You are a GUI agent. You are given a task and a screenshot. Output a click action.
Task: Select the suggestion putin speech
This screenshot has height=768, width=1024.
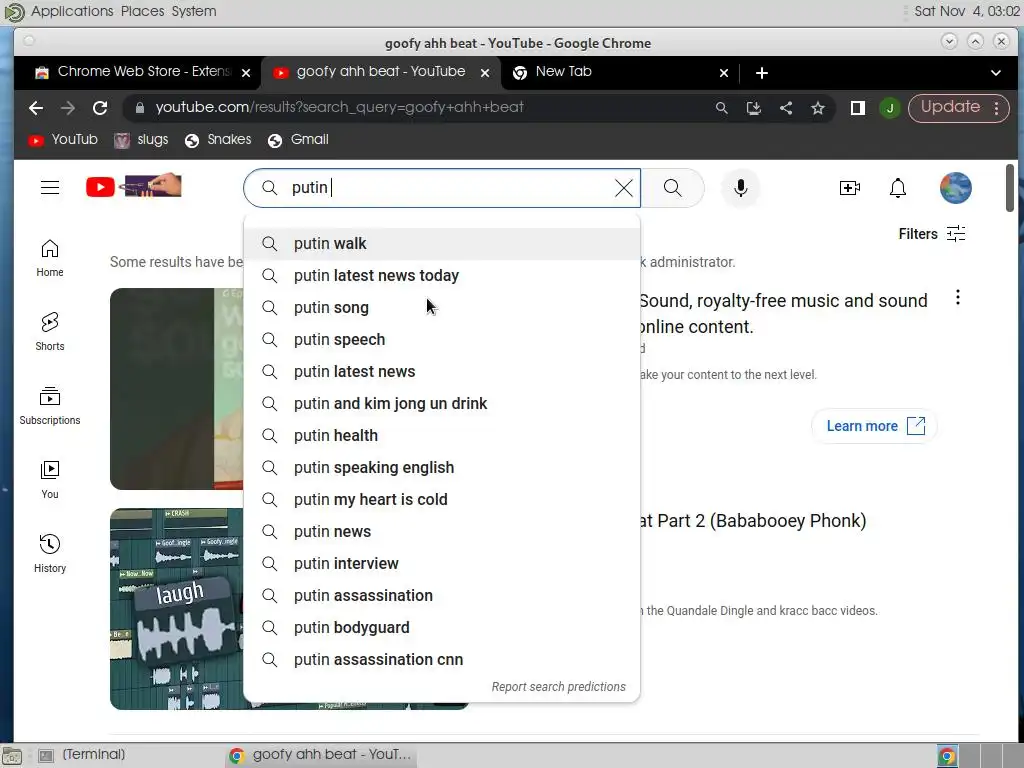coord(441,340)
